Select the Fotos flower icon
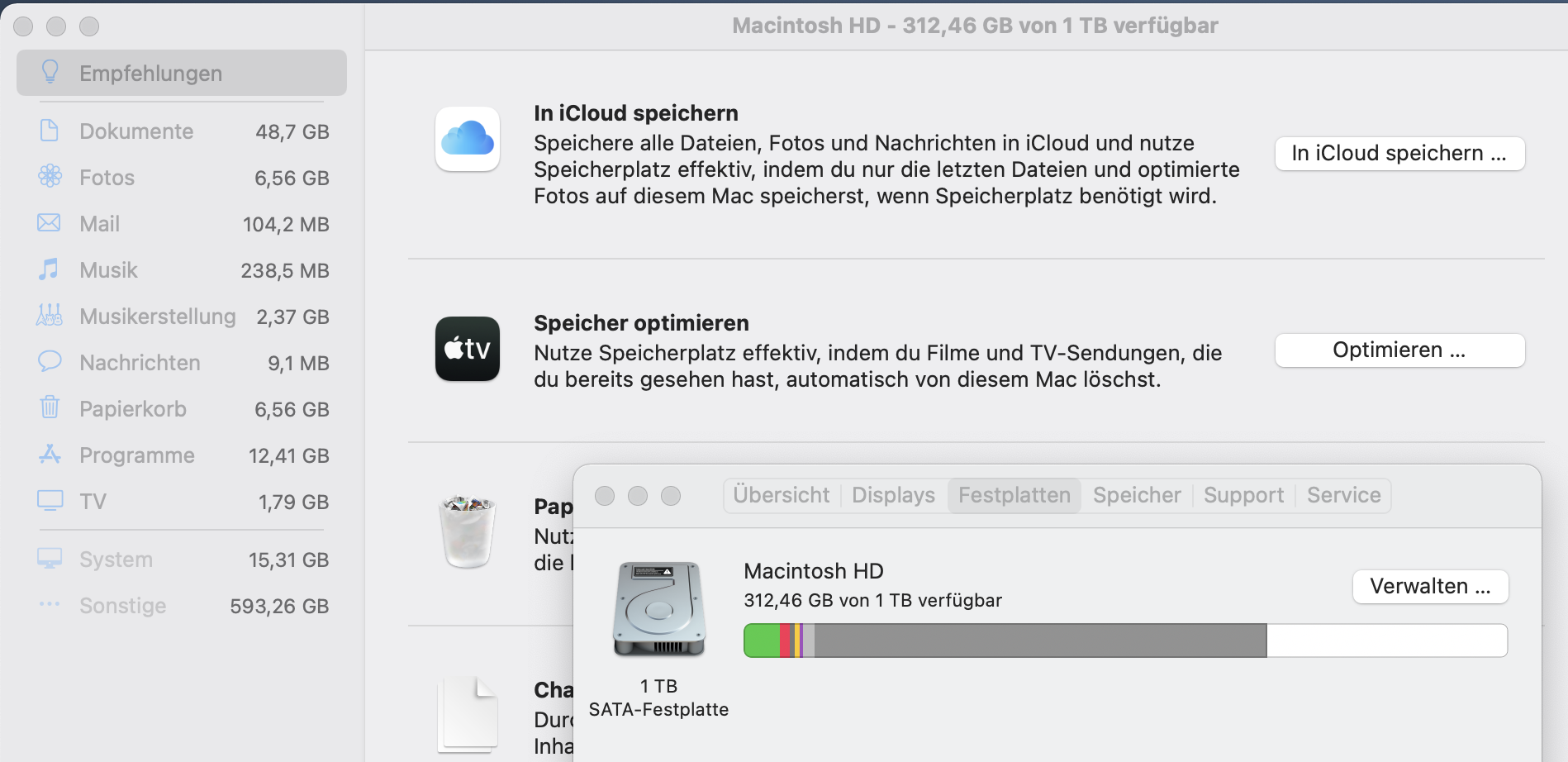Viewport: 1568px width, 762px height. pos(50,176)
